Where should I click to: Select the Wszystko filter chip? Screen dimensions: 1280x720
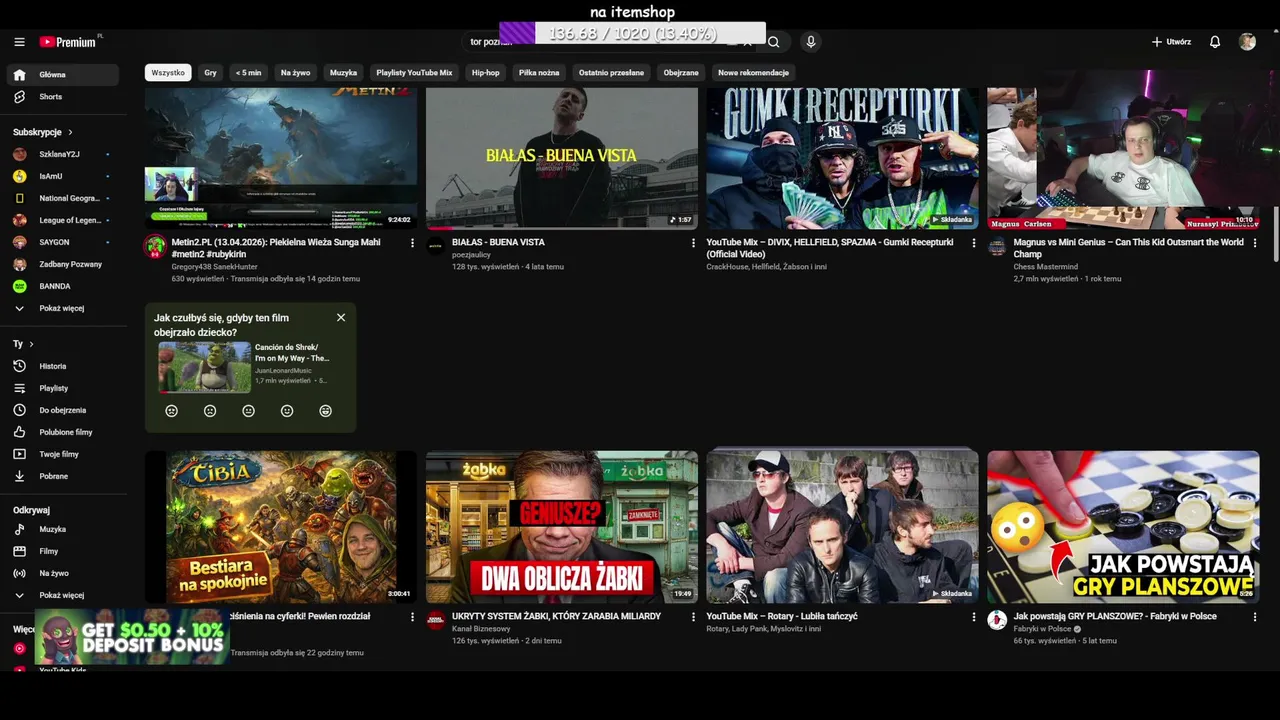coord(168,72)
